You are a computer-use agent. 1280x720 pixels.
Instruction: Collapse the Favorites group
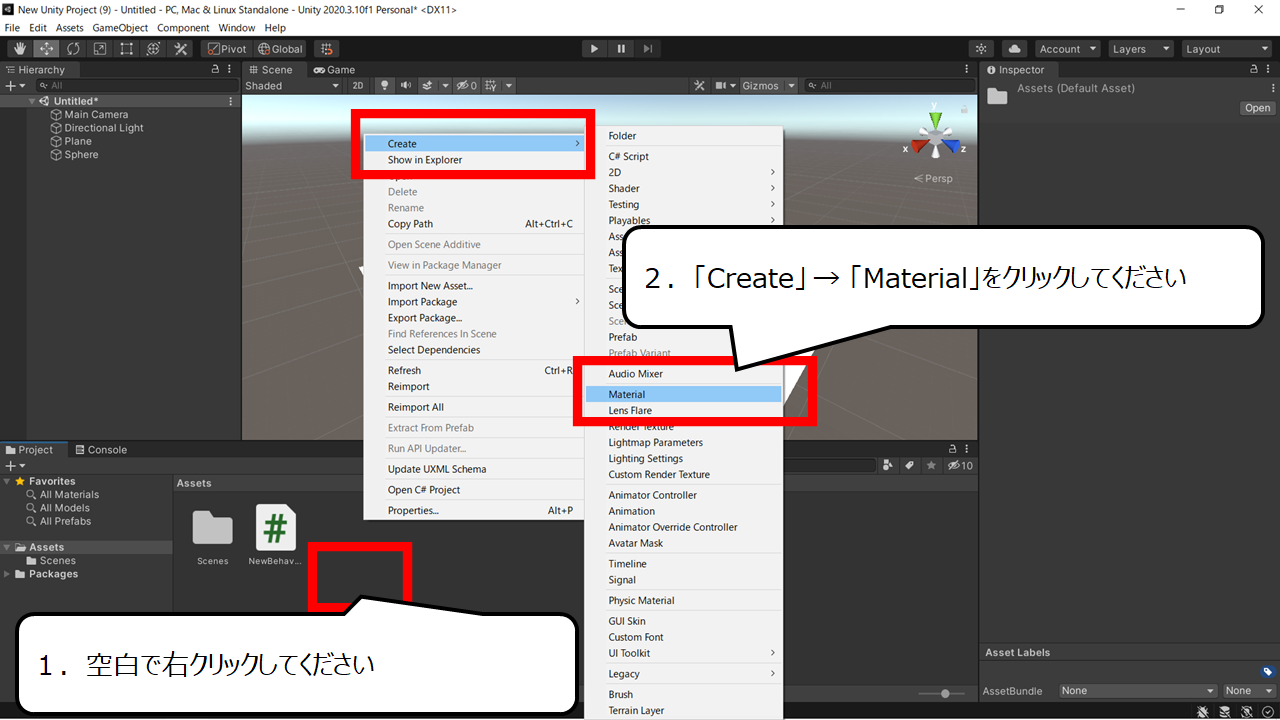(x=7, y=481)
